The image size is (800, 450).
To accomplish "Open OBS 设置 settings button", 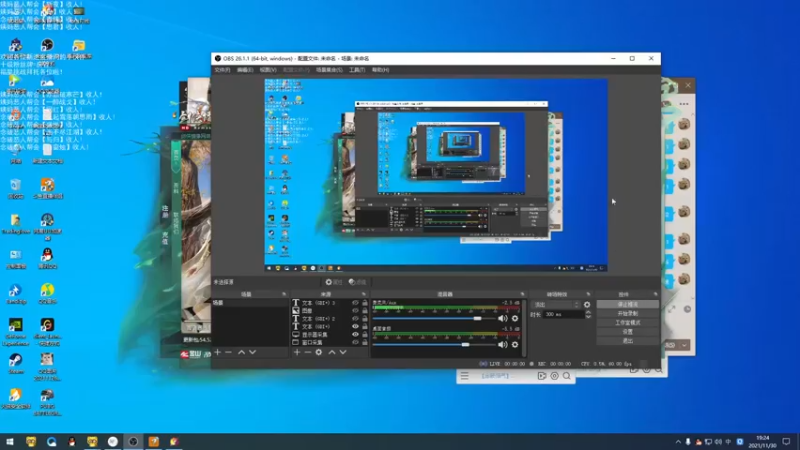I will (628, 332).
